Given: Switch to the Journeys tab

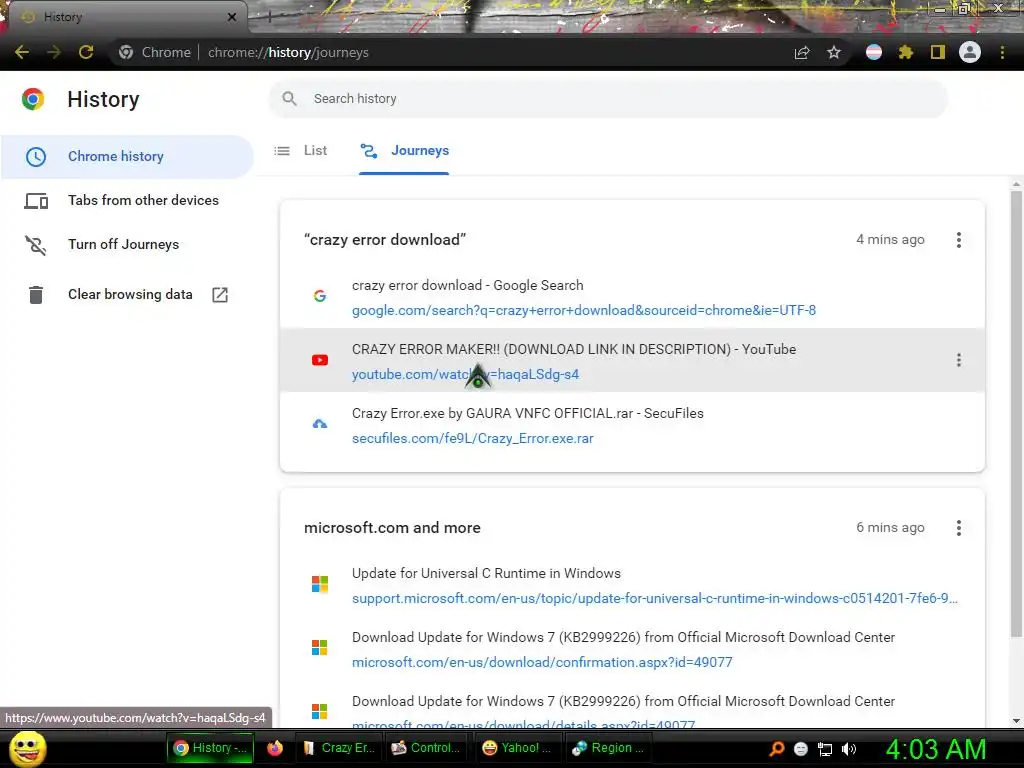Looking at the screenshot, I should tap(404, 151).
